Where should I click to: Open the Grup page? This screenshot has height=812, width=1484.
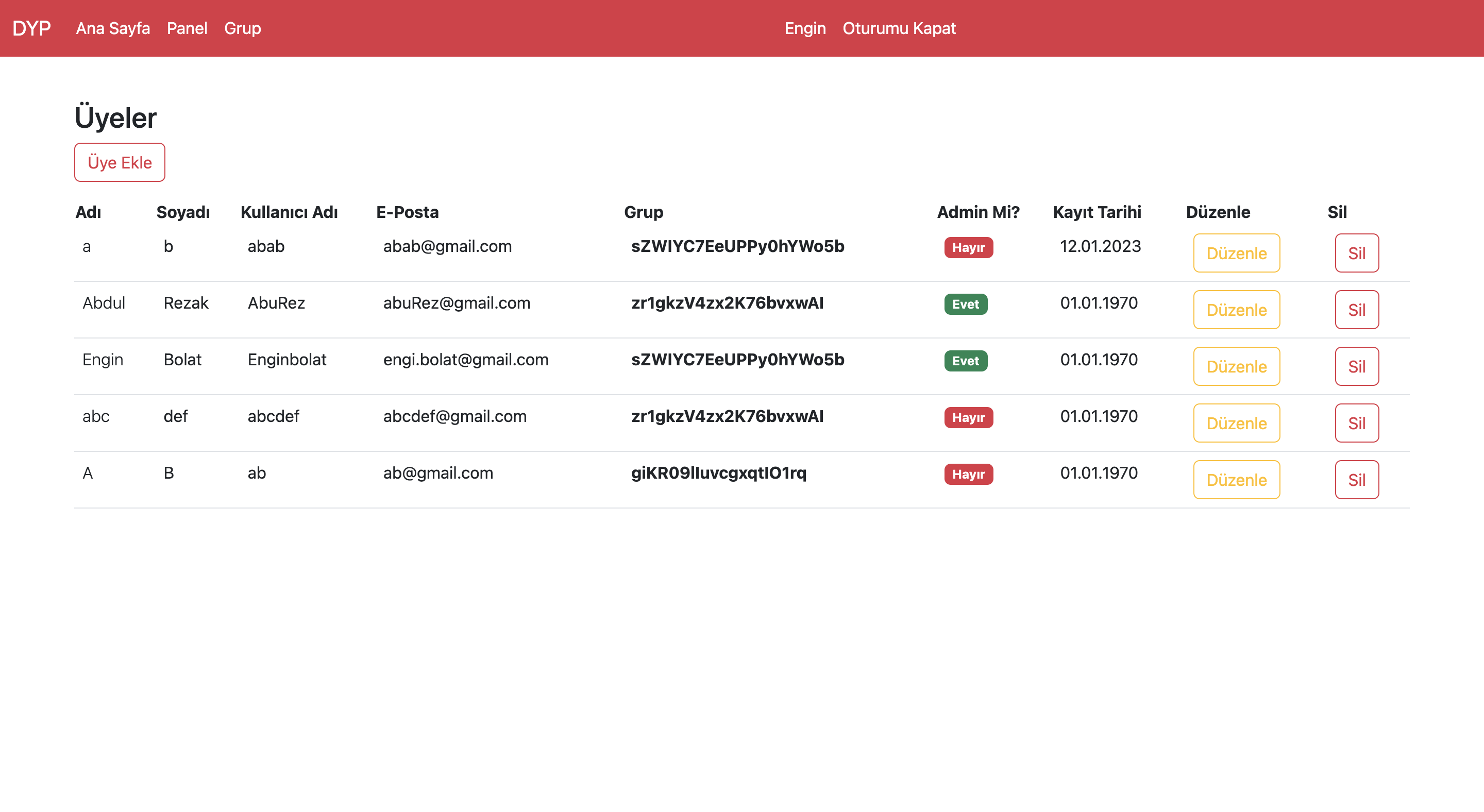[242, 29]
